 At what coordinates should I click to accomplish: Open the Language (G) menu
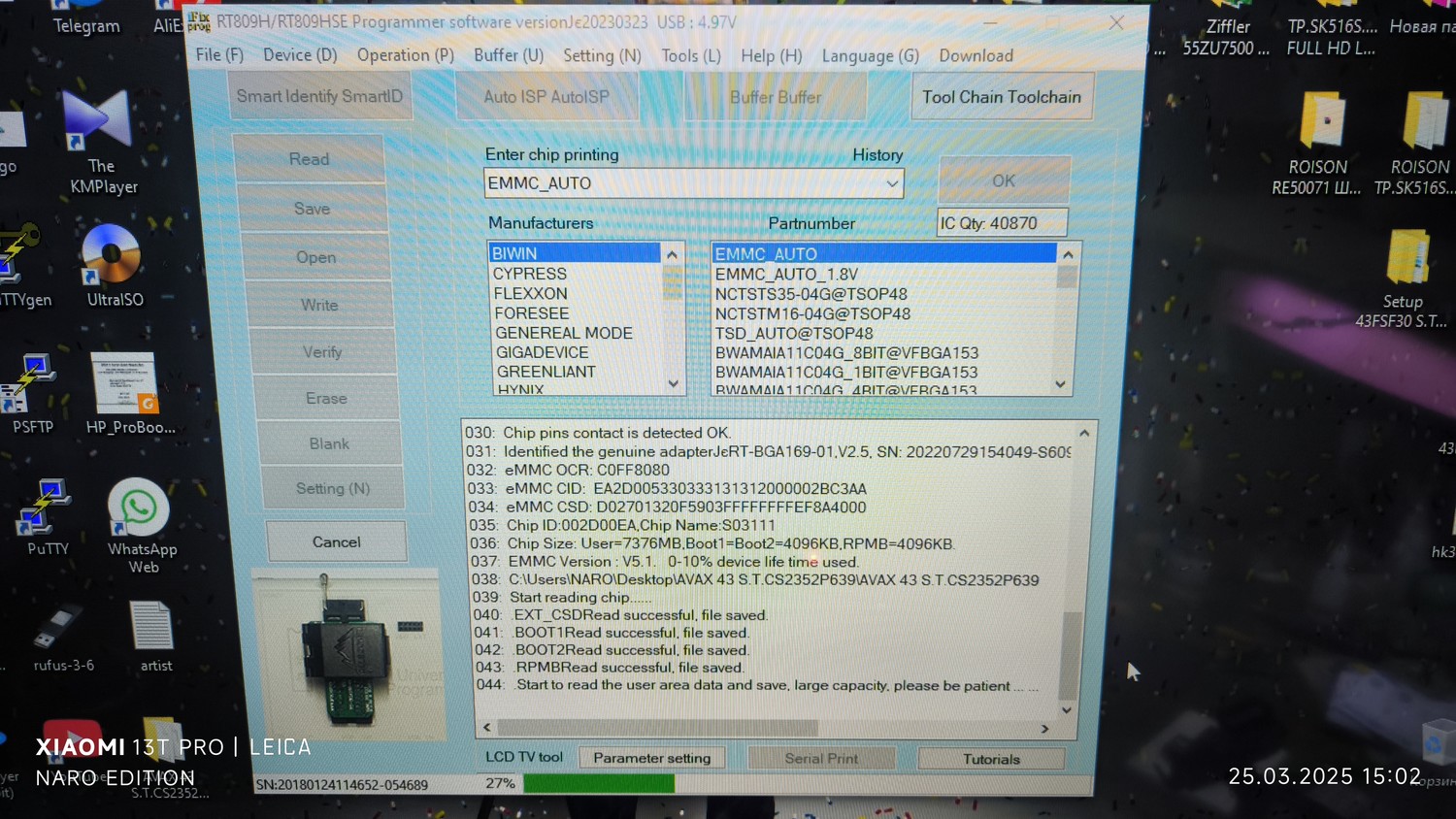[x=870, y=55]
